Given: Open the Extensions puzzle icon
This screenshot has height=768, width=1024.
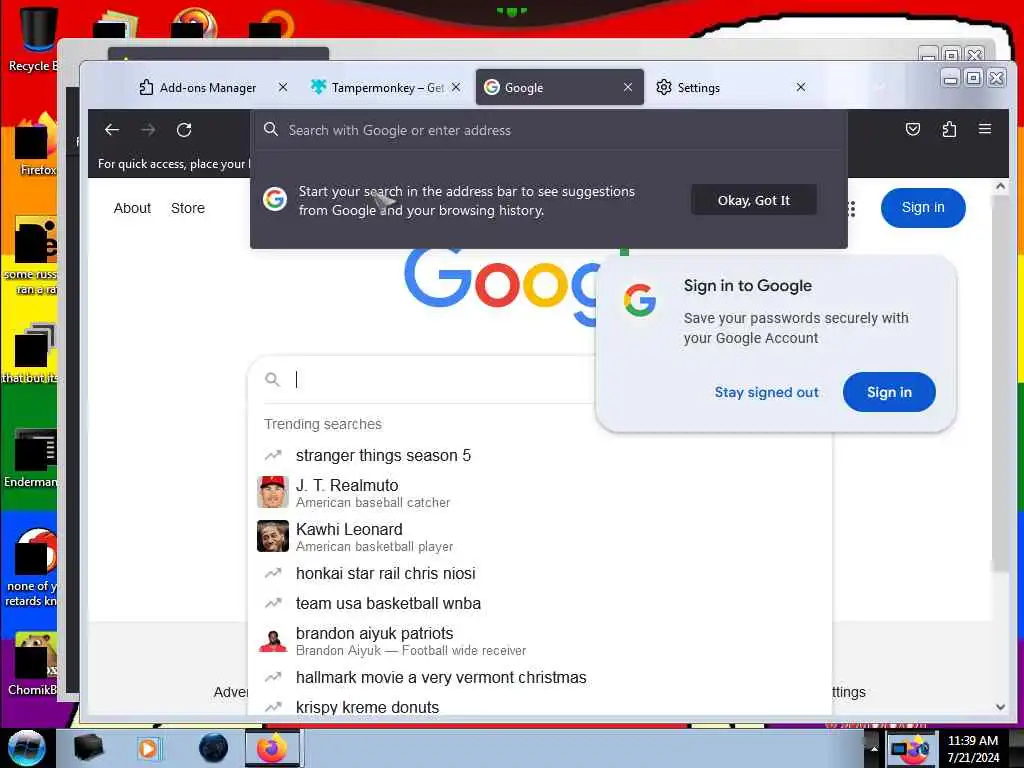Looking at the screenshot, I should click(950, 129).
